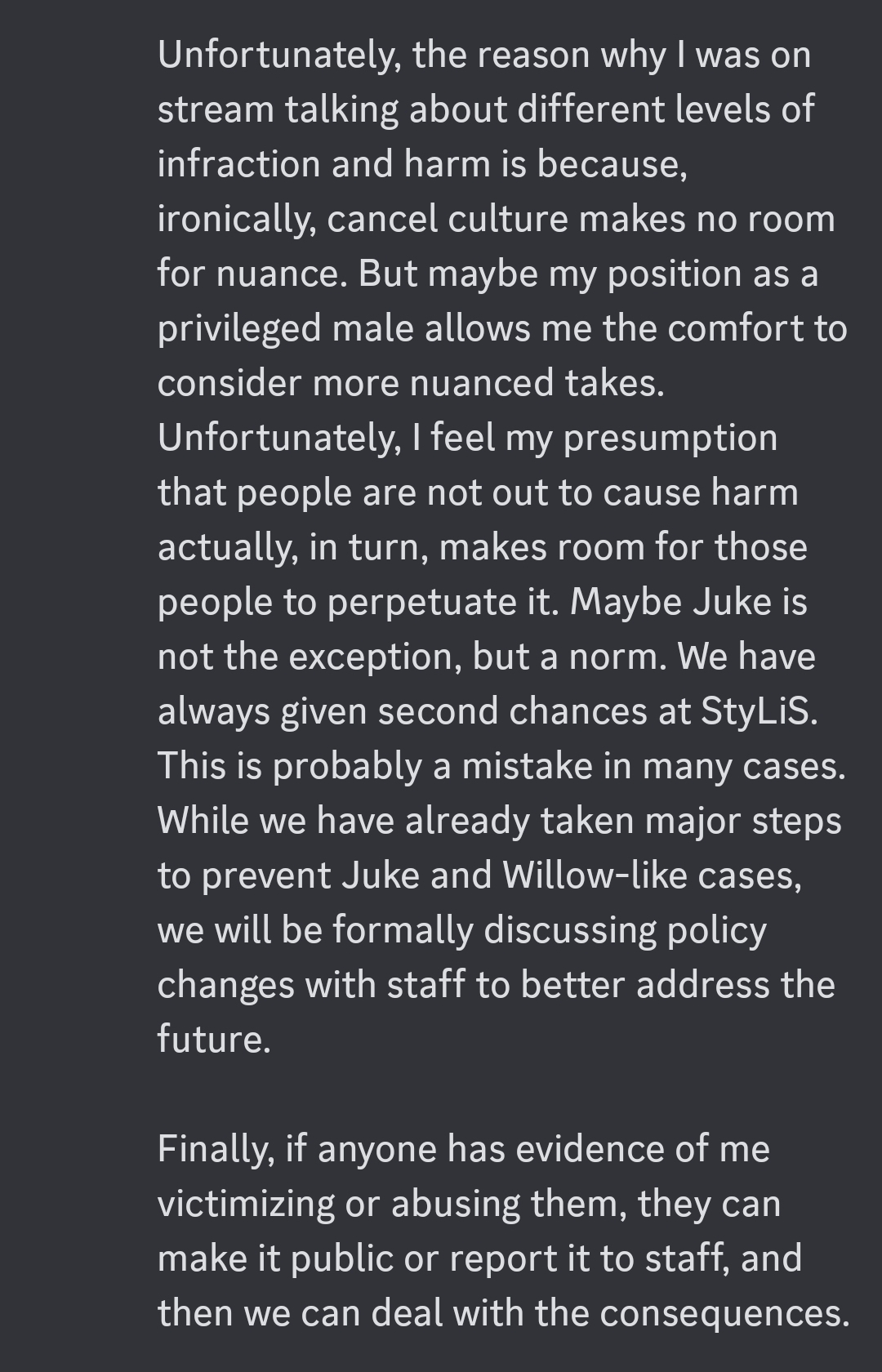Image resolution: width=882 pixels, height=1372 pixels.
Task: Click the word "presumption"
Action: click(670, 438)
